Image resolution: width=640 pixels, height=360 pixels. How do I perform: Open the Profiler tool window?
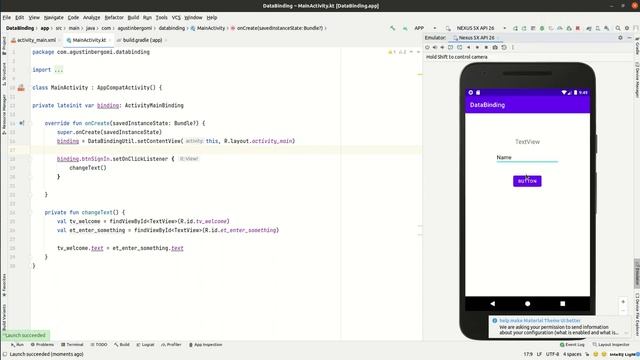[171, 345]
